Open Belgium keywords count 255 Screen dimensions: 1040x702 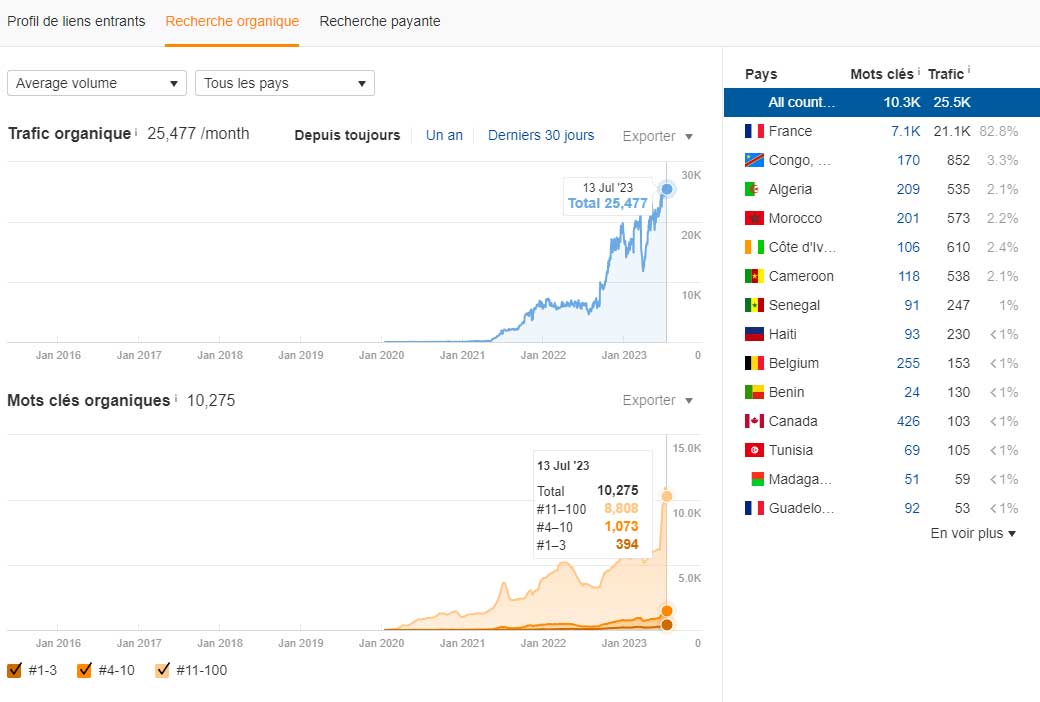pos(908,364)
